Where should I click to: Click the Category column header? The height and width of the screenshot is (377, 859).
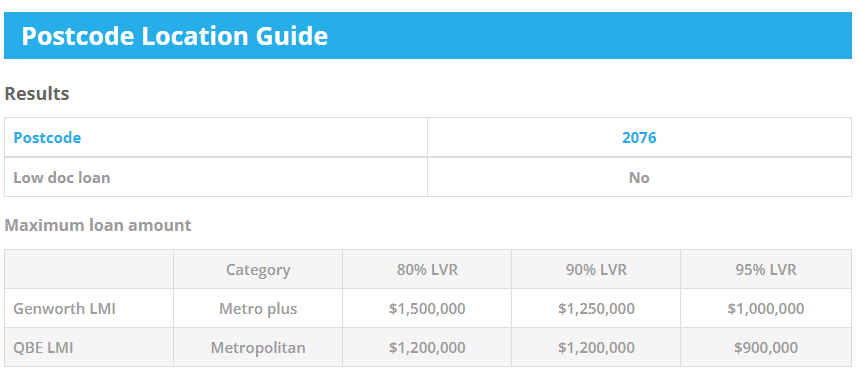pos(258,270)
